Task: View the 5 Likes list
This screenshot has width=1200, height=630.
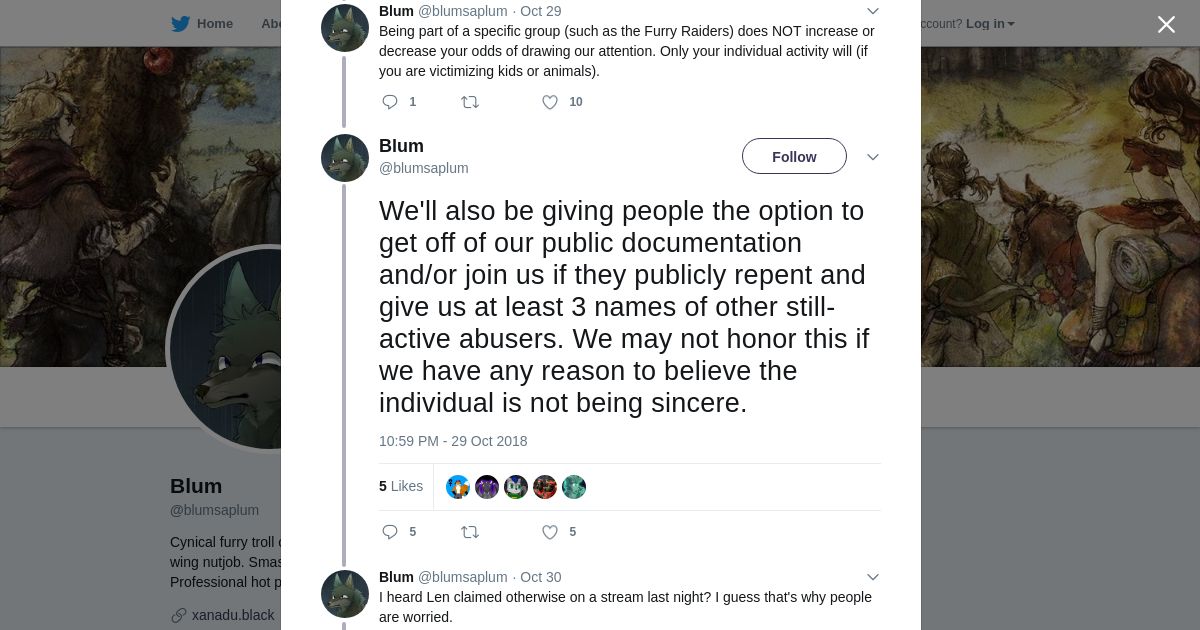Action: (x=401, y=486)
